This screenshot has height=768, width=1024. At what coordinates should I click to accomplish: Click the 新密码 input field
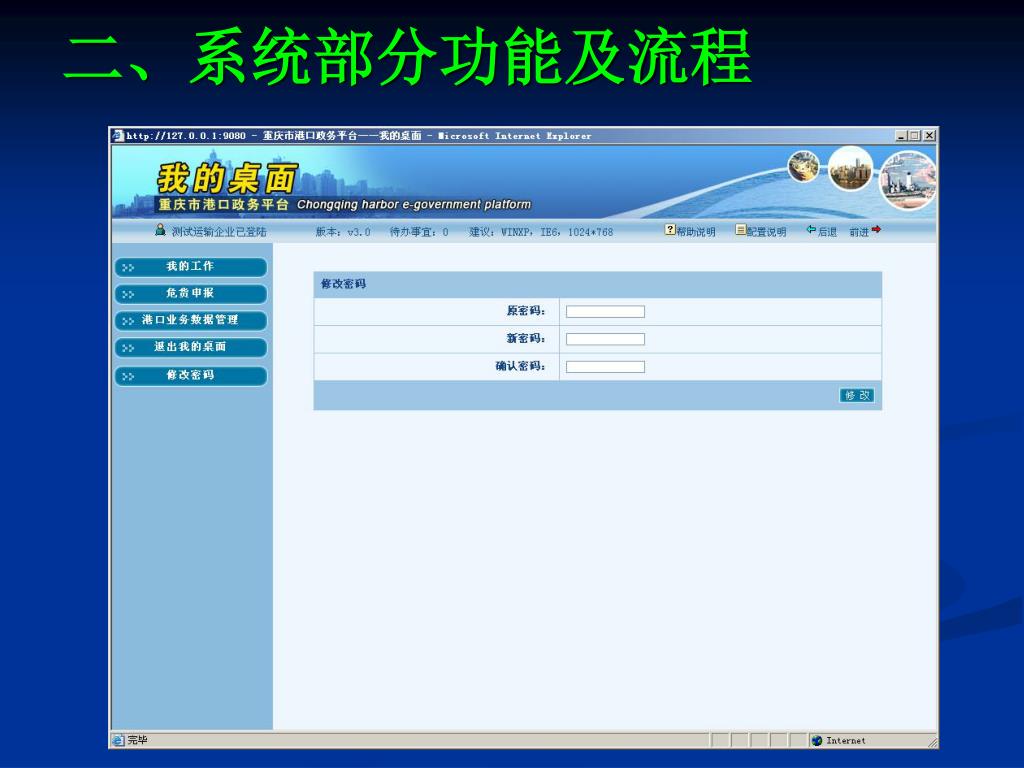[605, 339]
